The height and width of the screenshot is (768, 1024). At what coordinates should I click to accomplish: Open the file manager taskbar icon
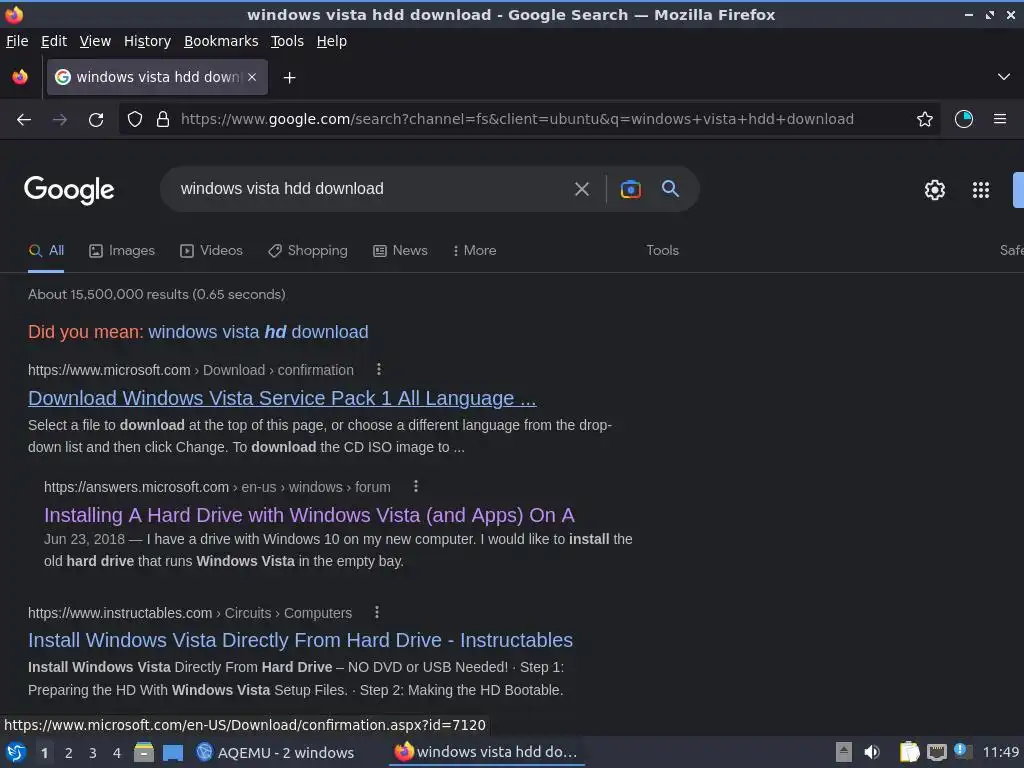pyautogui.click(x=144, y=752)
